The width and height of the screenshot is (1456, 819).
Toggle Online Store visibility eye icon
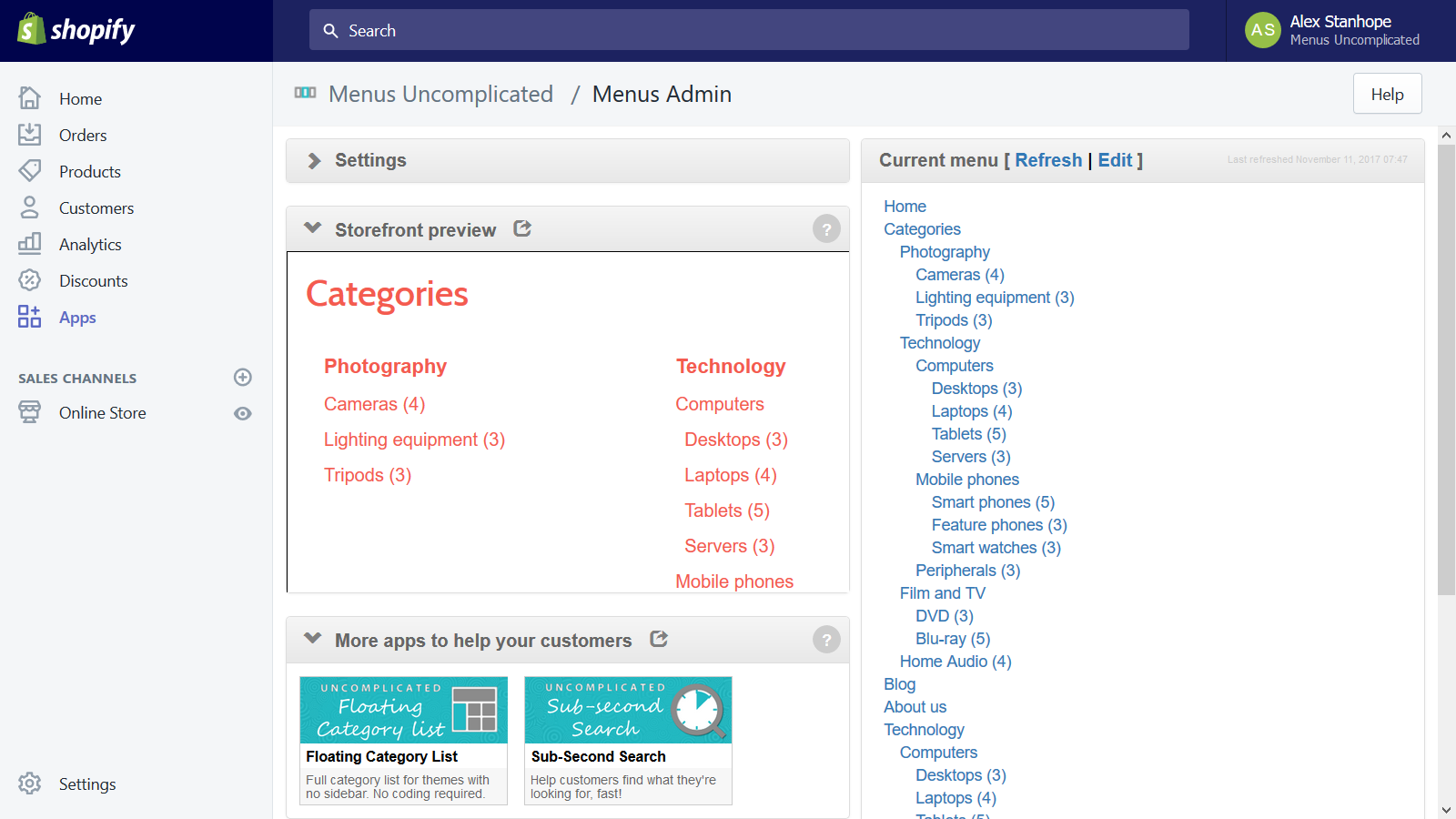242,413
